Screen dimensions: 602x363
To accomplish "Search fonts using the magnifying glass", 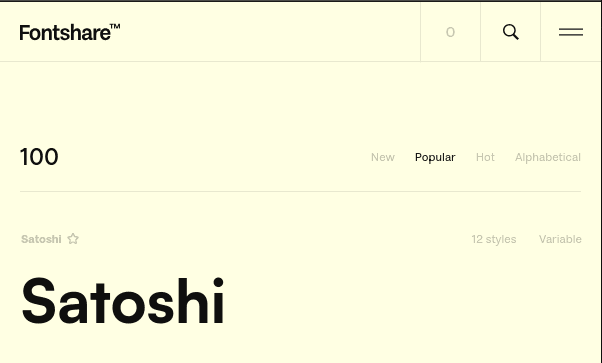I will (x=511, y=32).
